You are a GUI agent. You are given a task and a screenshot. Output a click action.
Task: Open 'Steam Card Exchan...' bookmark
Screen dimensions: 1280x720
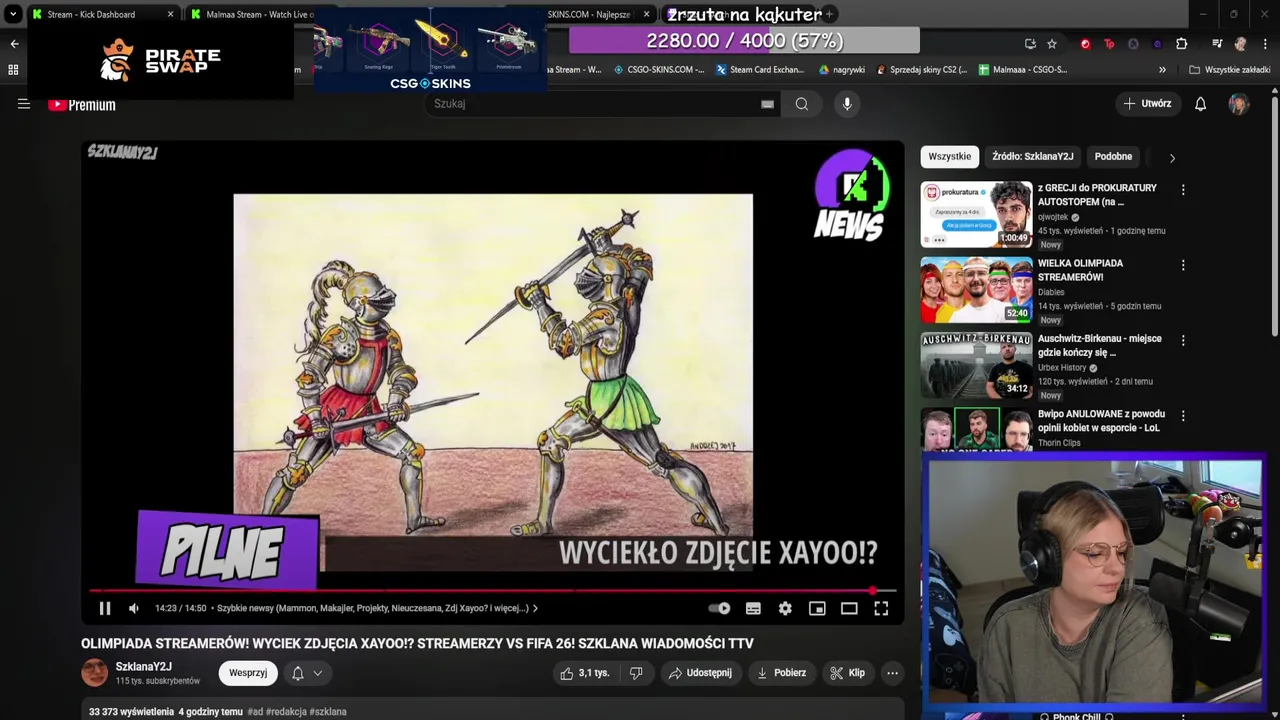(x=760, y=70)
